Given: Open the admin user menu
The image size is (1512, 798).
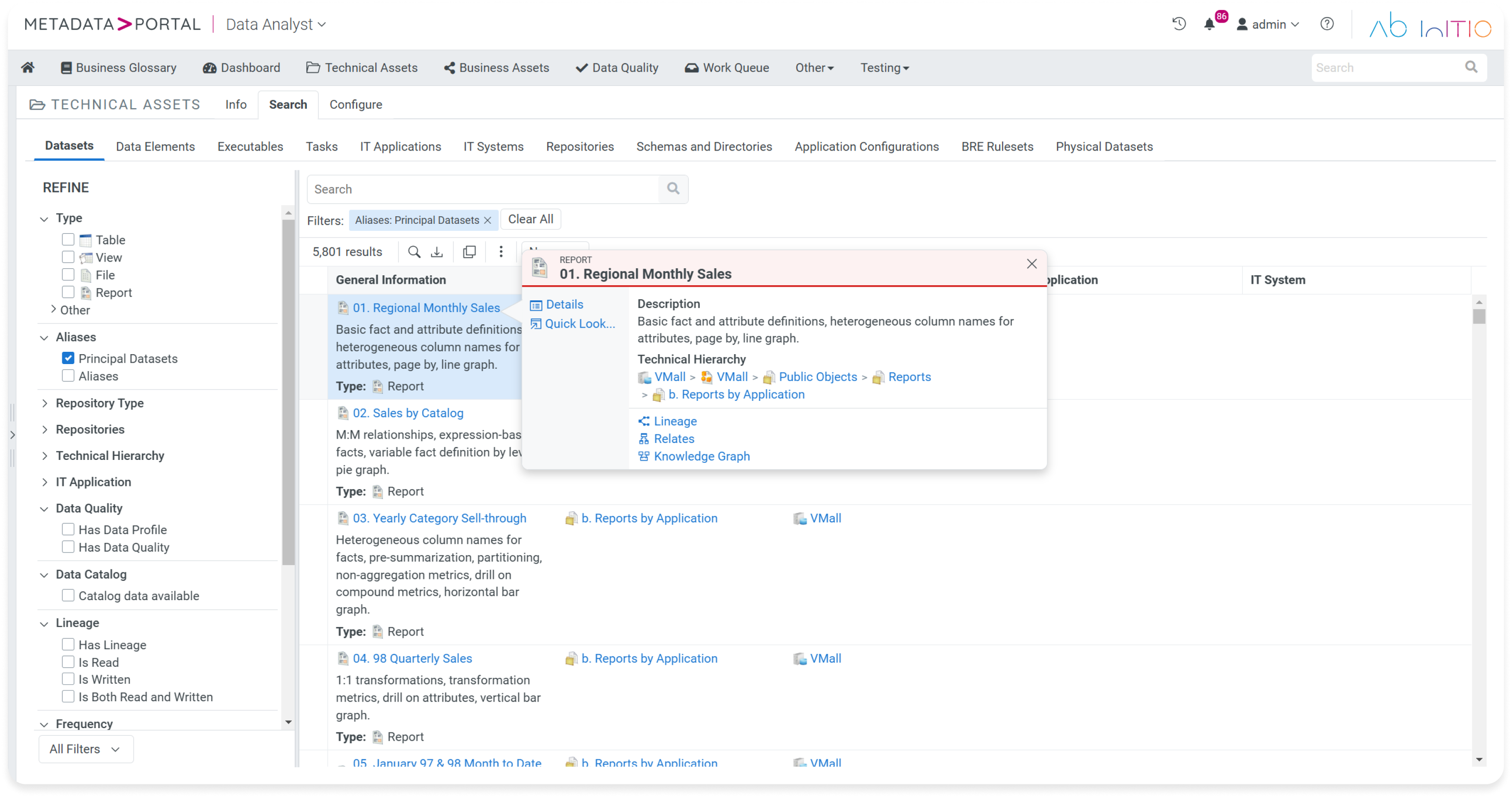Looking at the screenshot, I should click(1268, 24).
